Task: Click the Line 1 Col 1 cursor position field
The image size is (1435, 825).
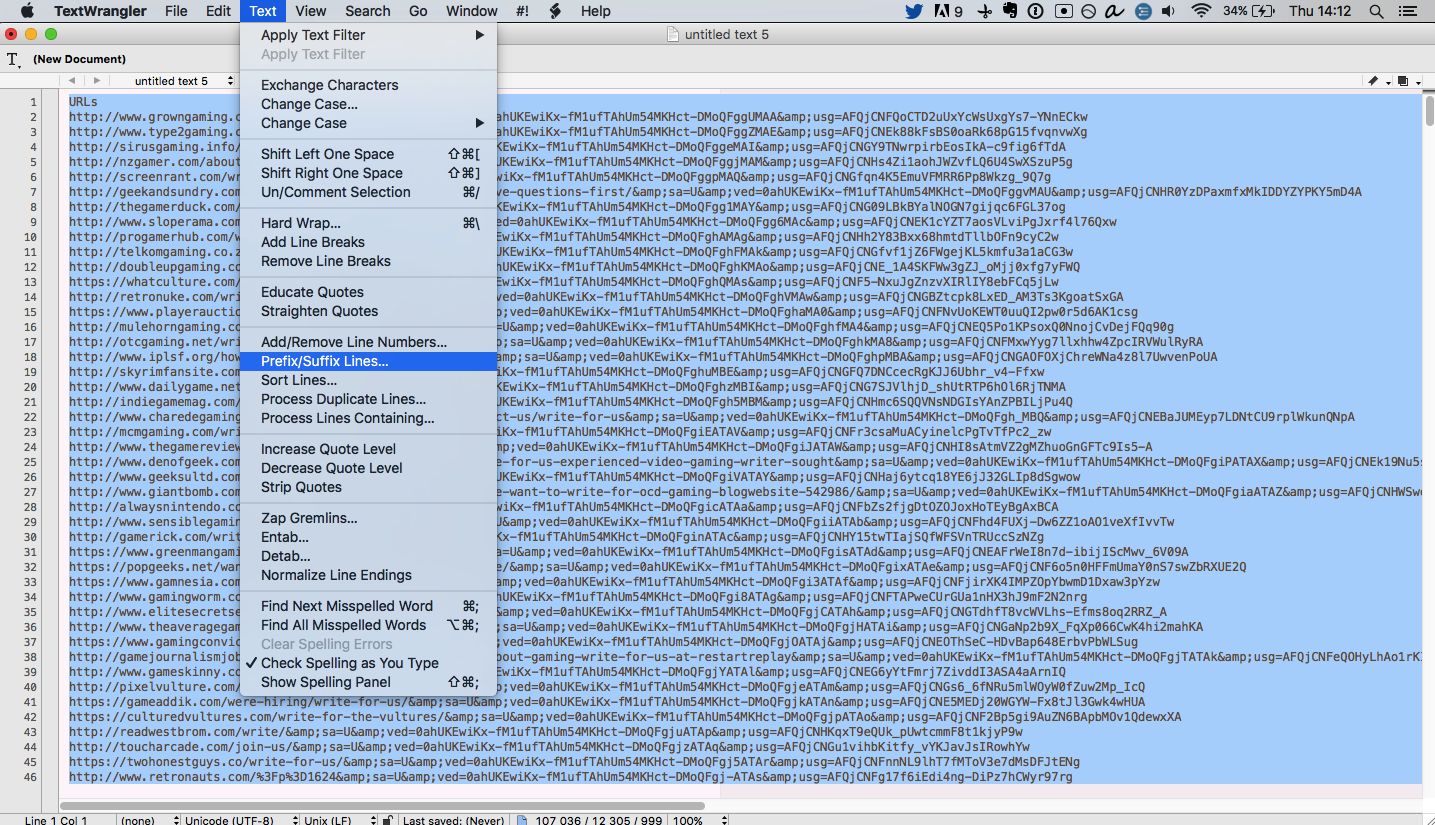Action: (x=55, y=820)
